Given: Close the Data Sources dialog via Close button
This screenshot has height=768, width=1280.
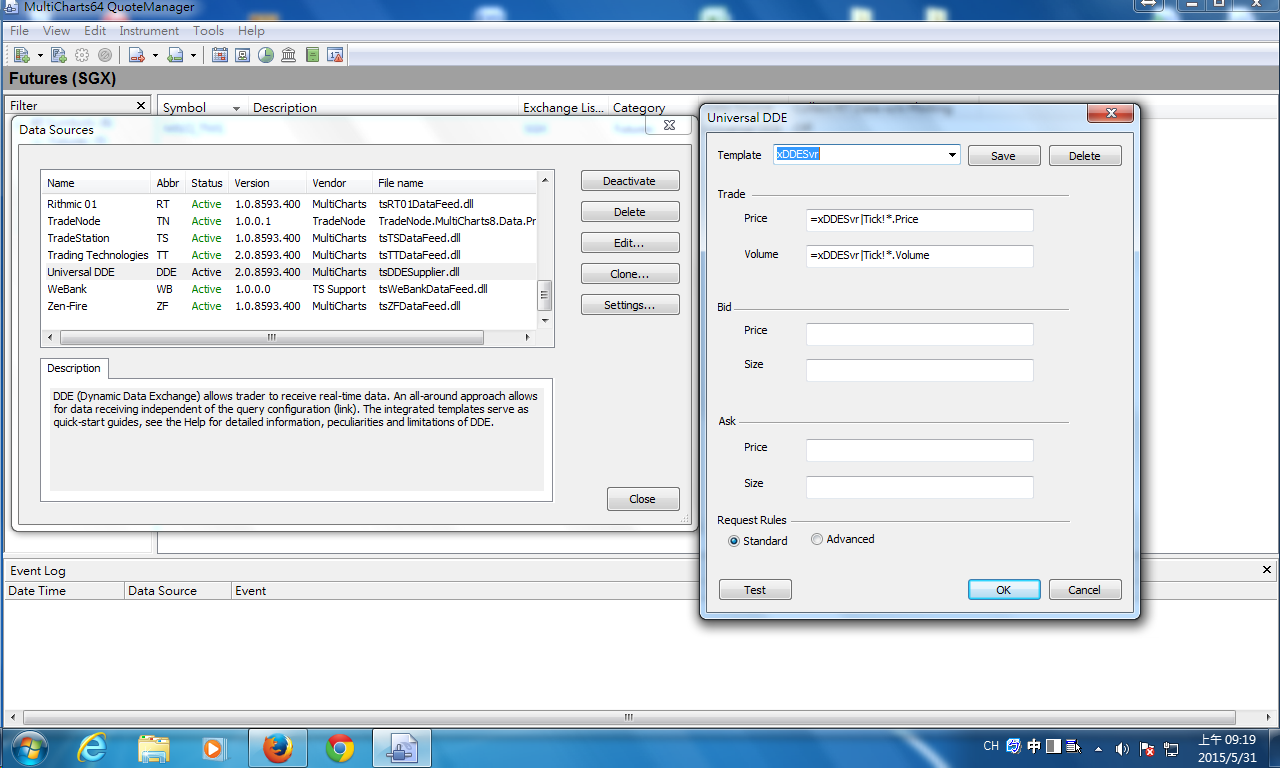Looking at the screenshot, I should 643,499.
